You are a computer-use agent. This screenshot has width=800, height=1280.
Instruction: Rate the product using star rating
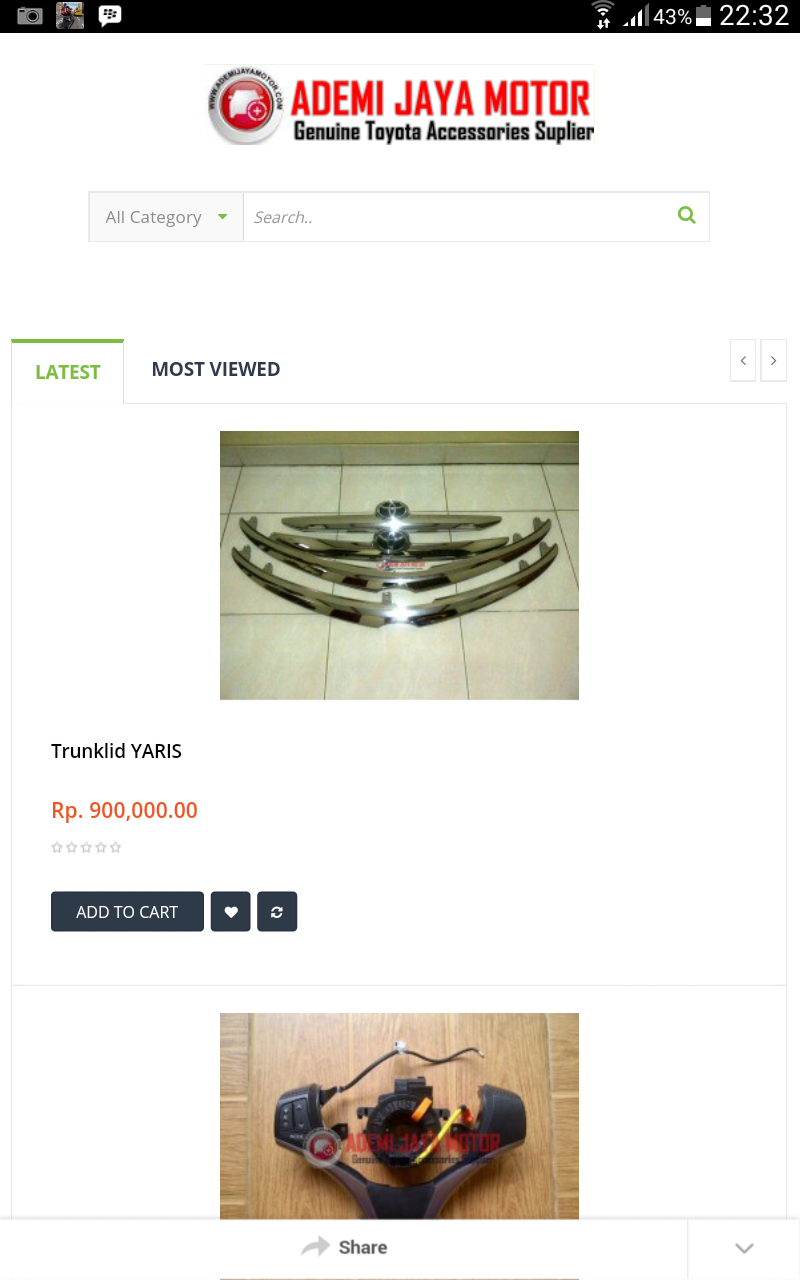(x=86, y=848)
